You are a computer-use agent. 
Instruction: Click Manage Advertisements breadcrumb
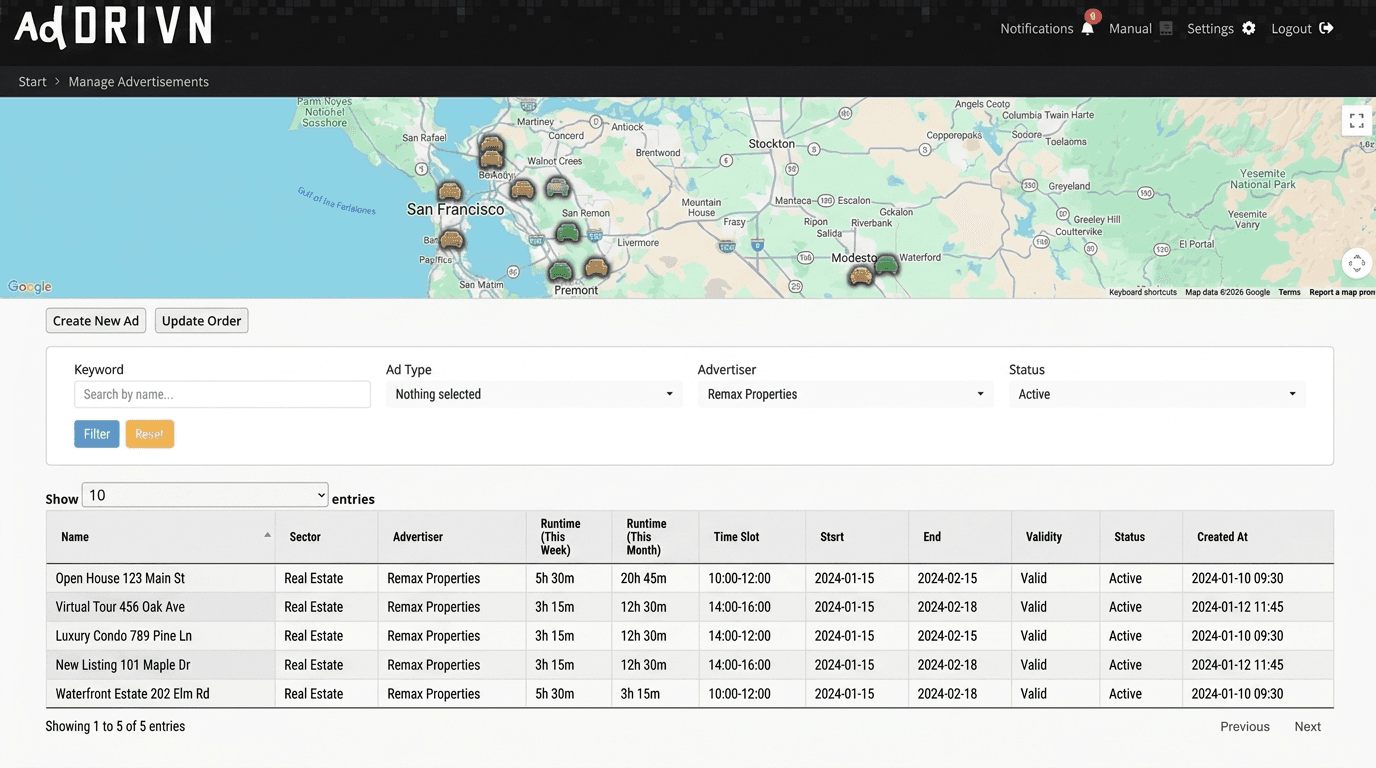tap(138, 82)
